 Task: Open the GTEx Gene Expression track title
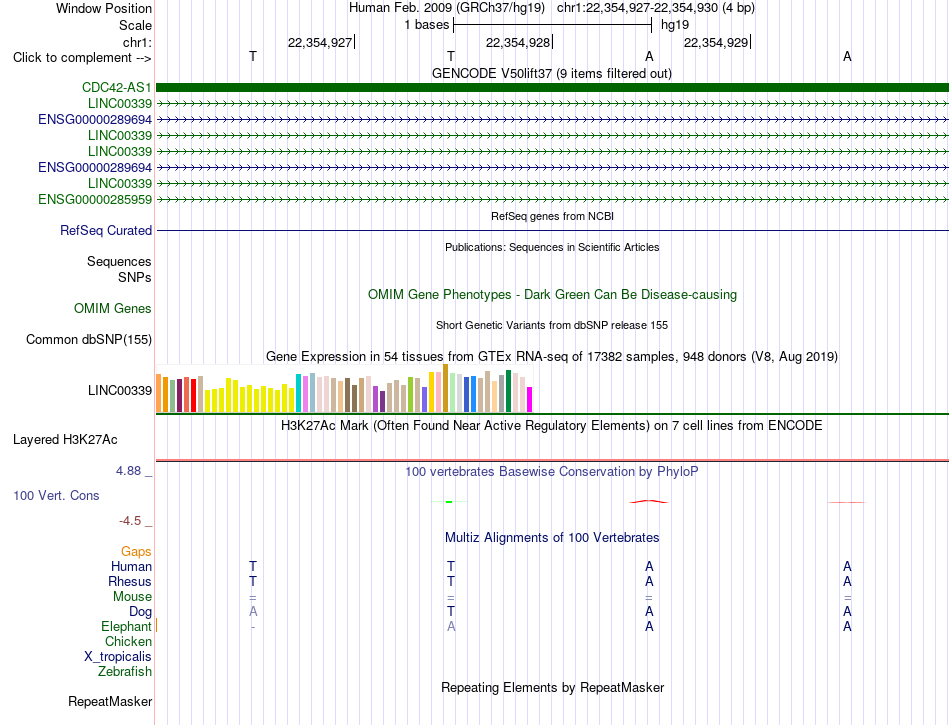[x=551, y=357]
